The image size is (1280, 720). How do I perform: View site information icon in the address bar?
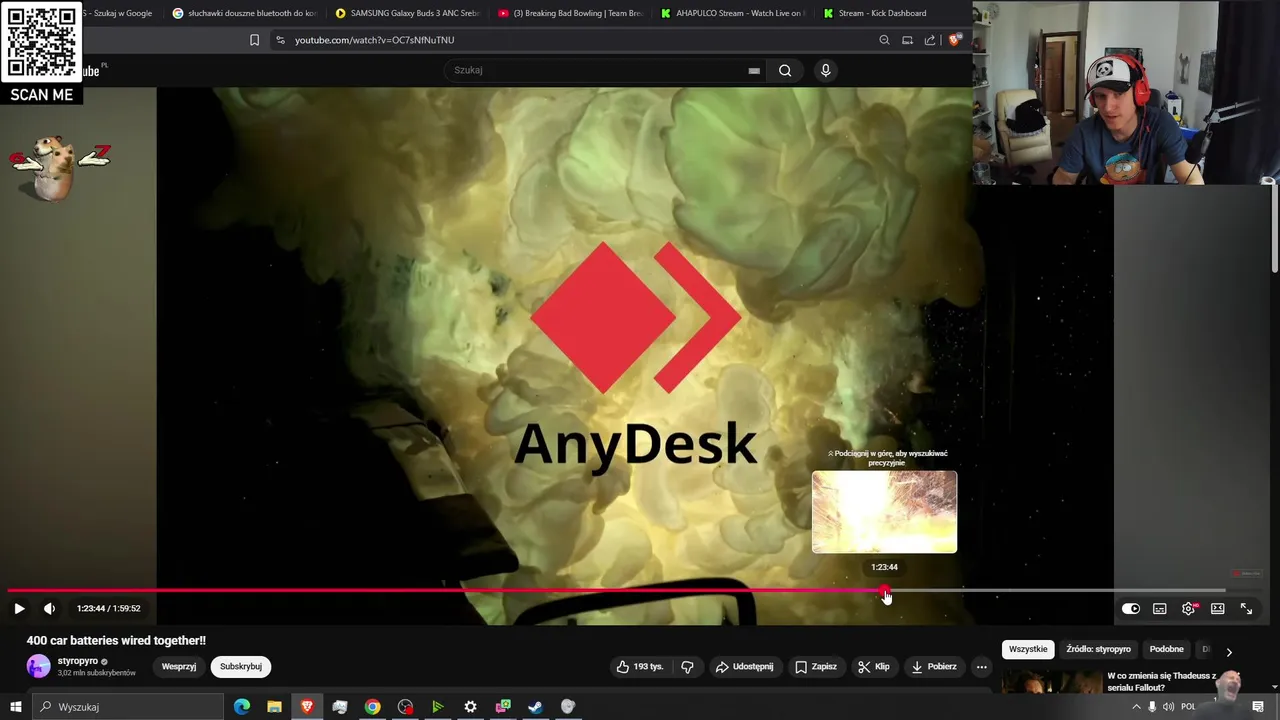pos(280,40)
